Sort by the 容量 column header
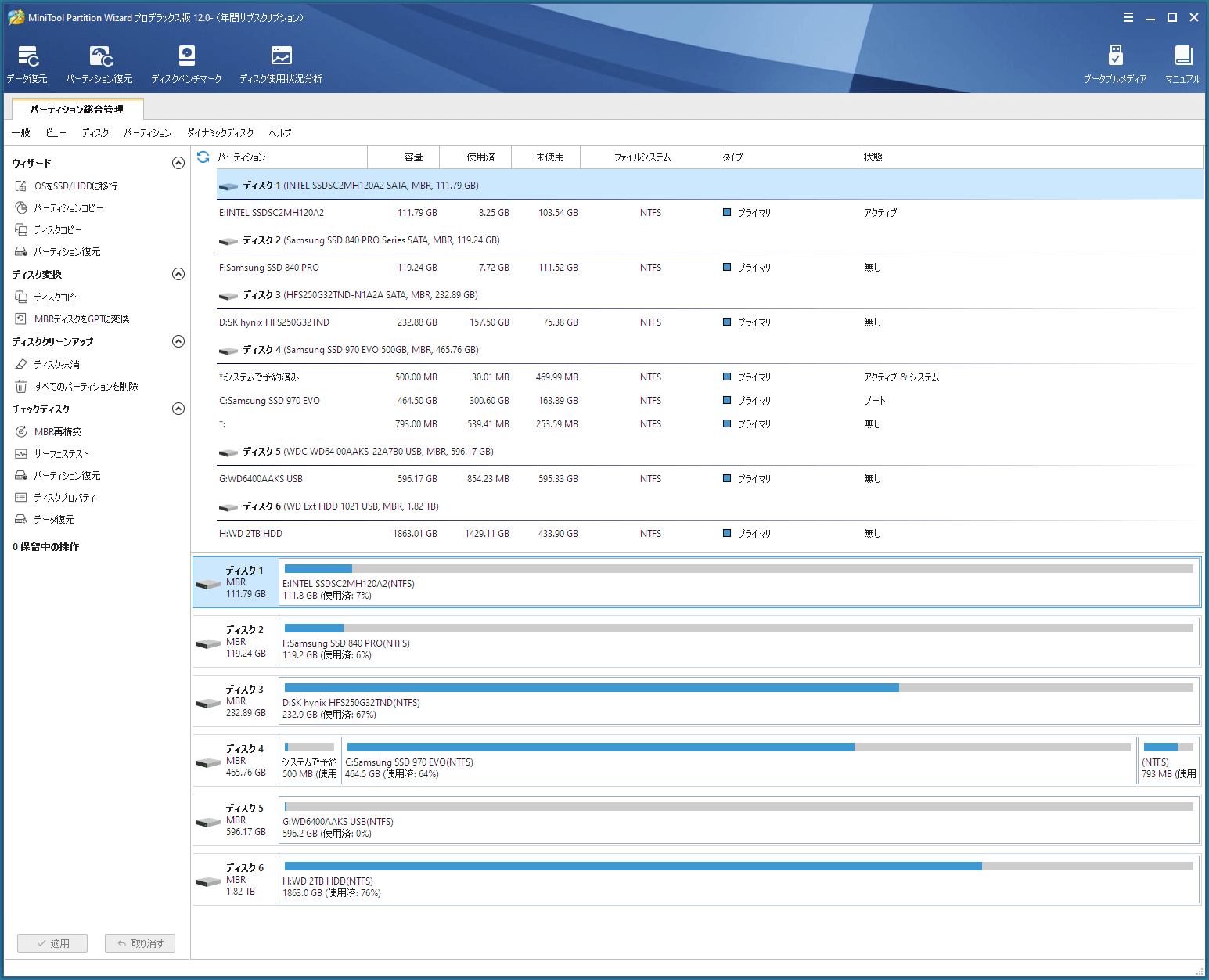 404,157
